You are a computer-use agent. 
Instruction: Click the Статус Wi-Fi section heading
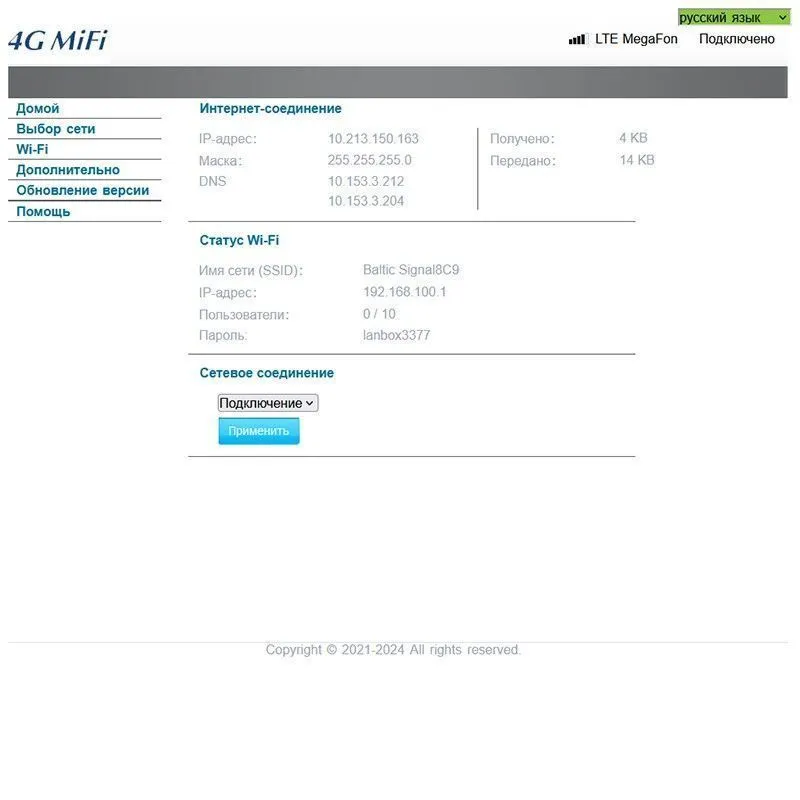tap(239, 240)
